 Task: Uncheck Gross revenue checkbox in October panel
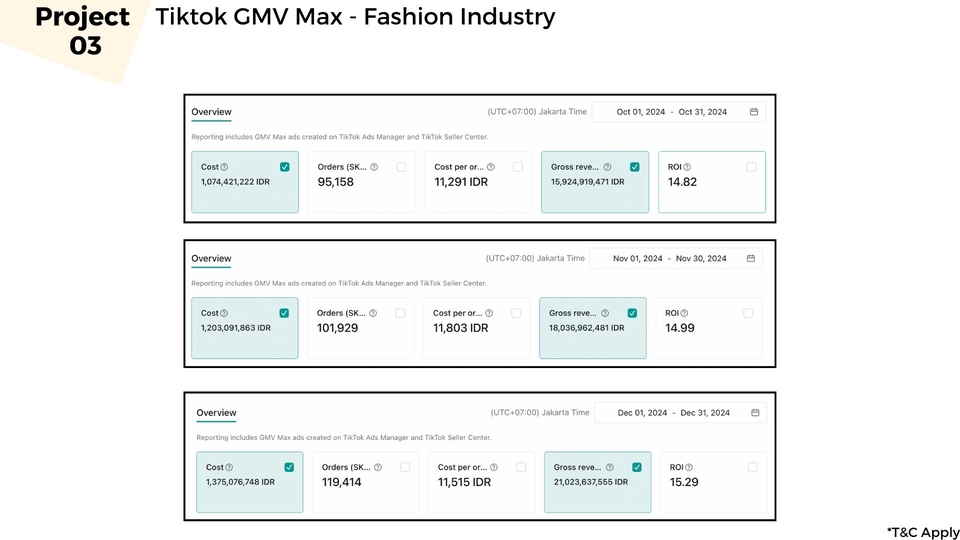pyautogui.click(x=634, y=167)
